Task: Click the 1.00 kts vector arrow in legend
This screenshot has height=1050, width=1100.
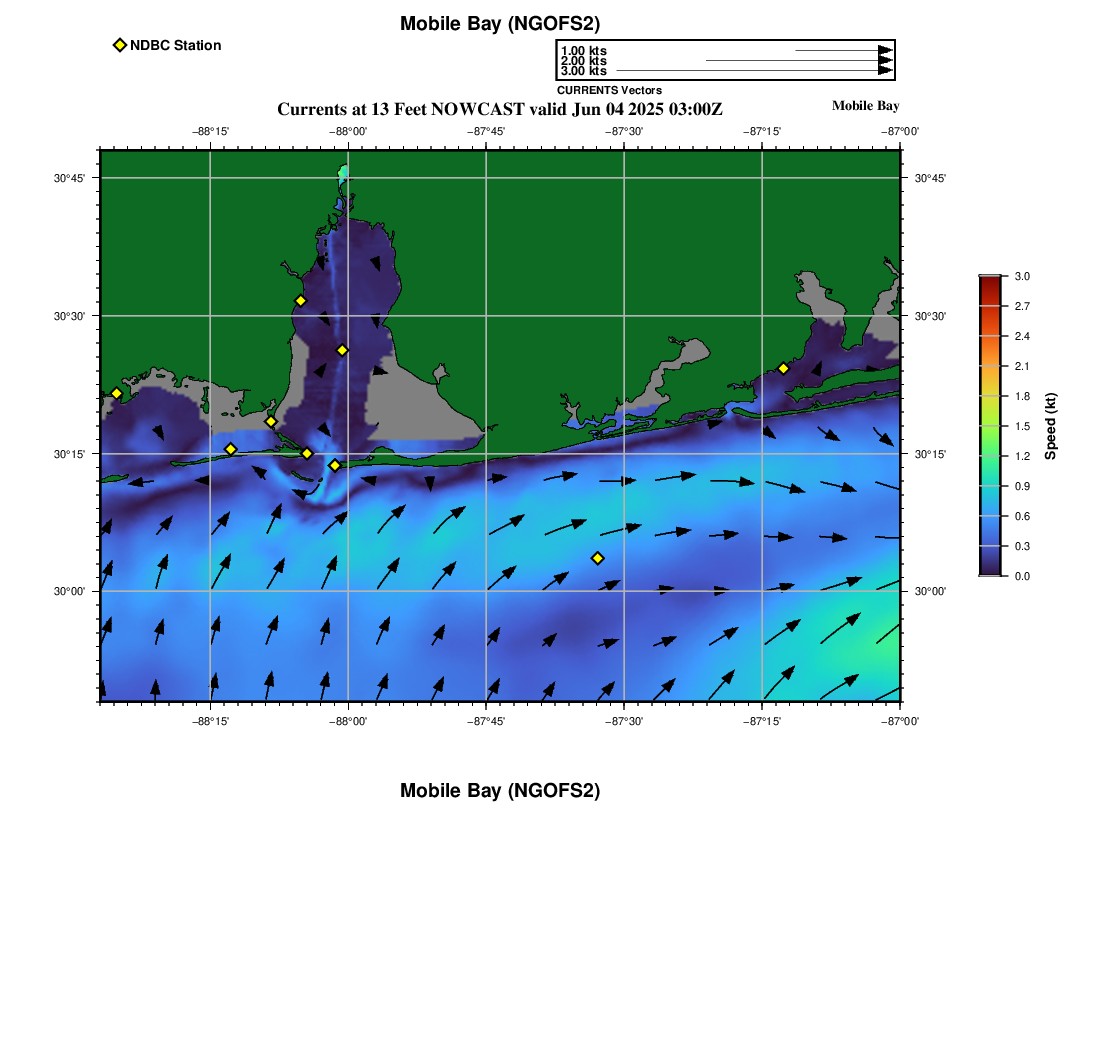Action: tap(844, 51)
